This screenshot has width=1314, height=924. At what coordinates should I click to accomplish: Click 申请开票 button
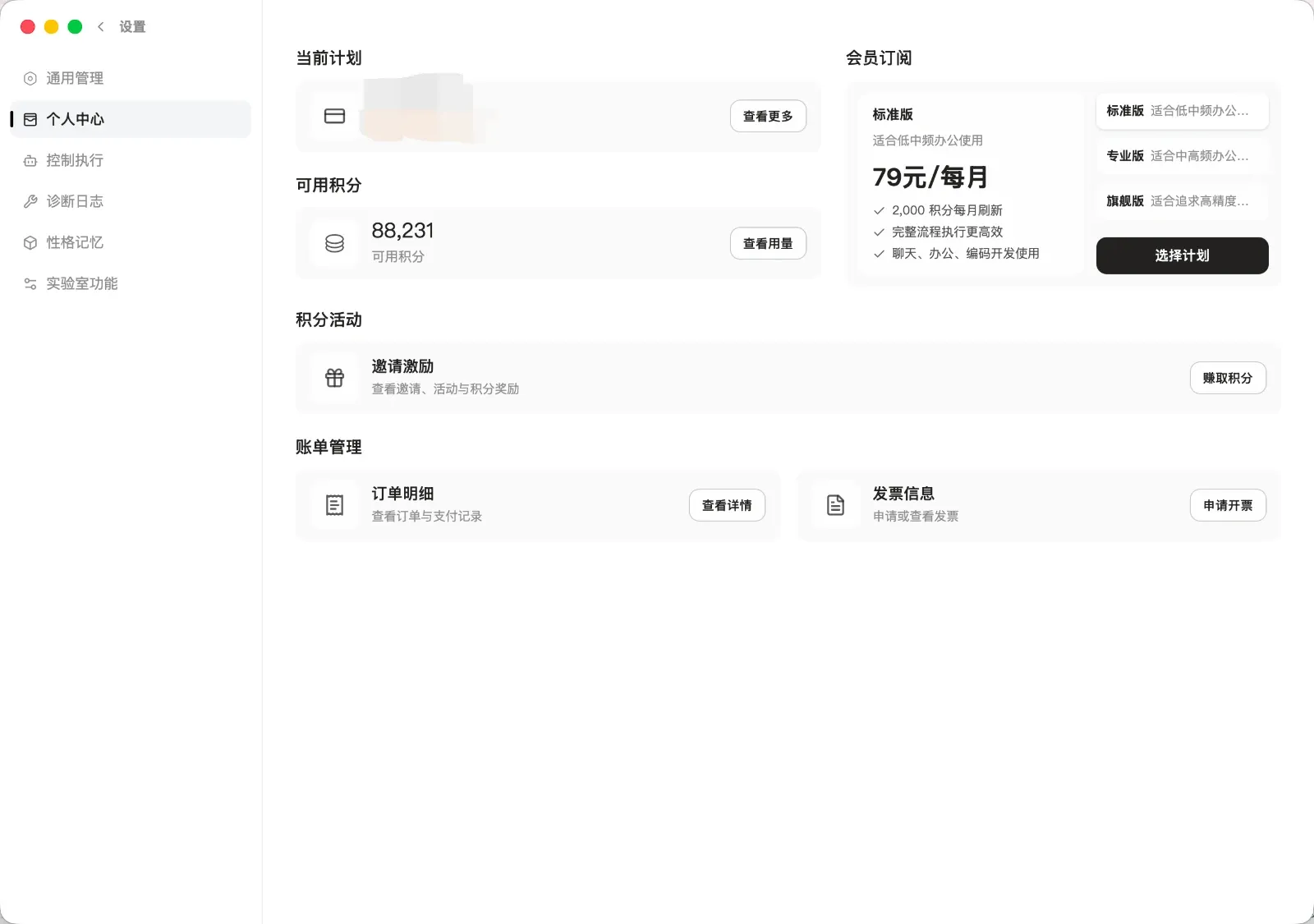[x=1228, y=505]
